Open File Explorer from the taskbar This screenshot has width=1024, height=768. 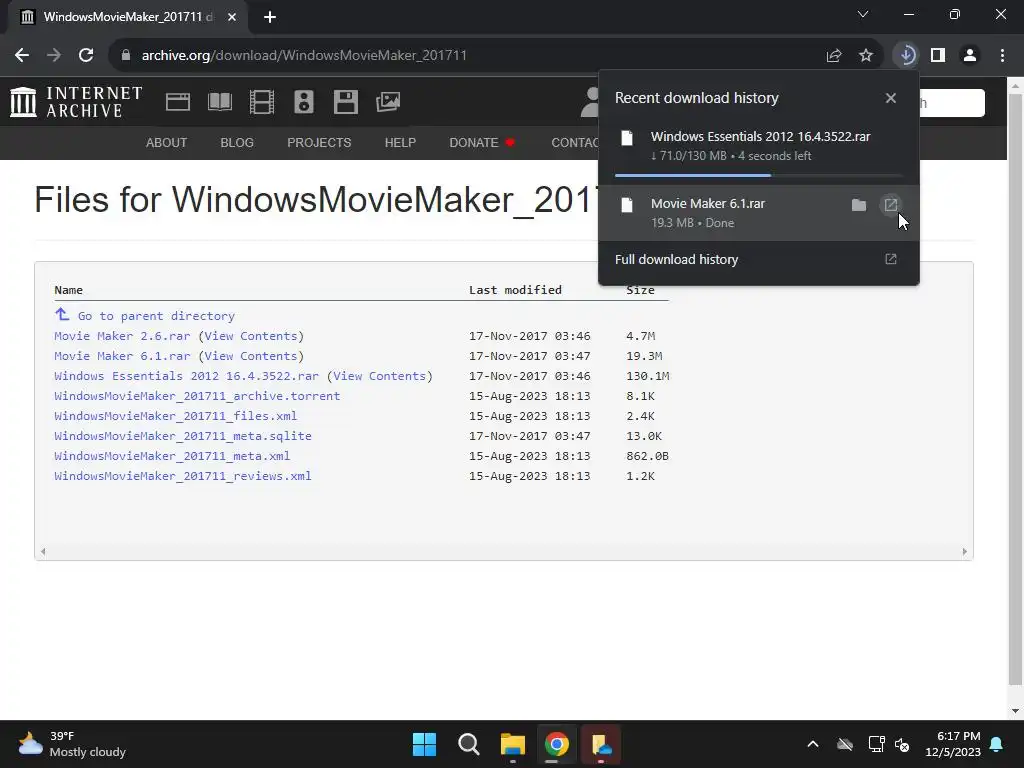[x=513, y=744]
